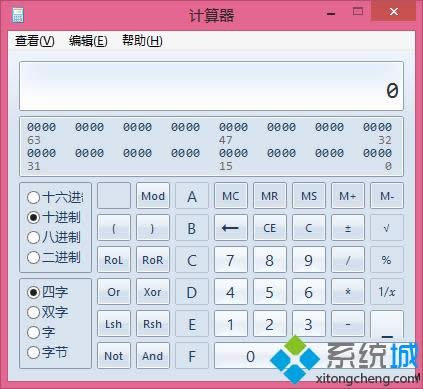Viewport: 423px width, 389px height.
Task: Click the number 9 key
Action: click(309, 260)
